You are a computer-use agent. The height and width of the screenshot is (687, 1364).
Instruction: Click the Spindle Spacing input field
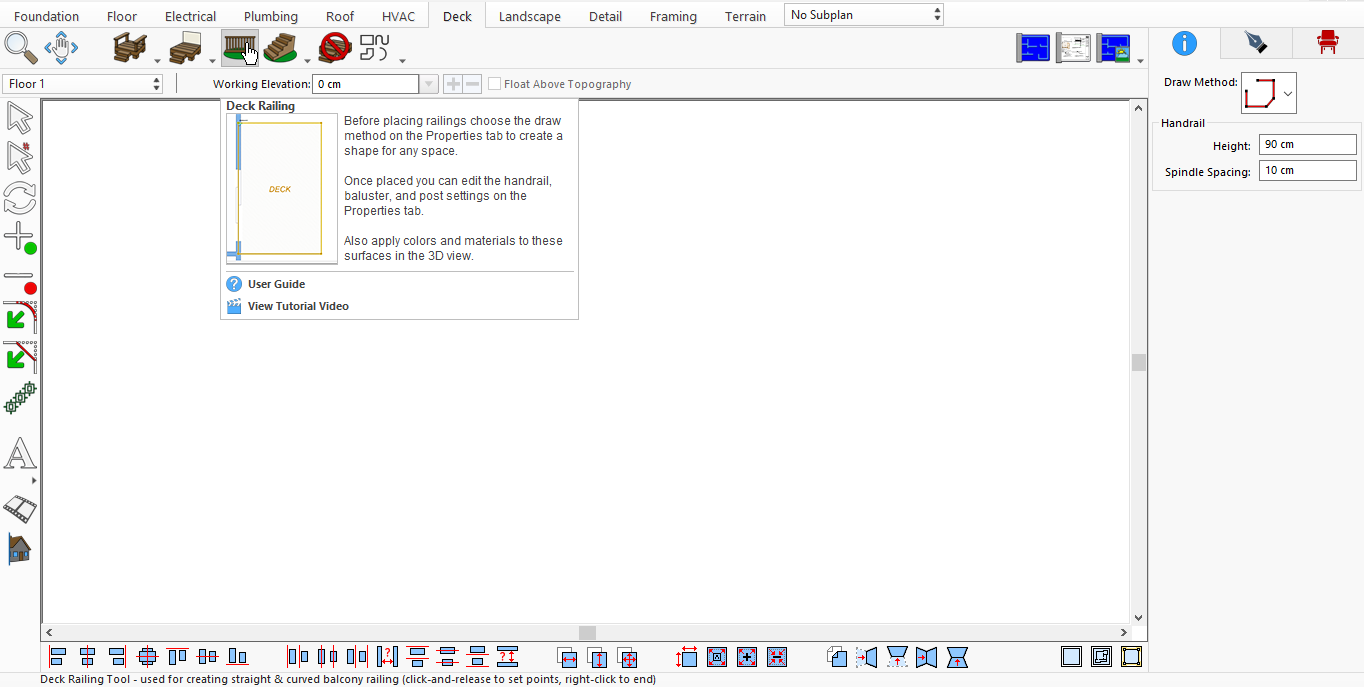[1307, 171]
